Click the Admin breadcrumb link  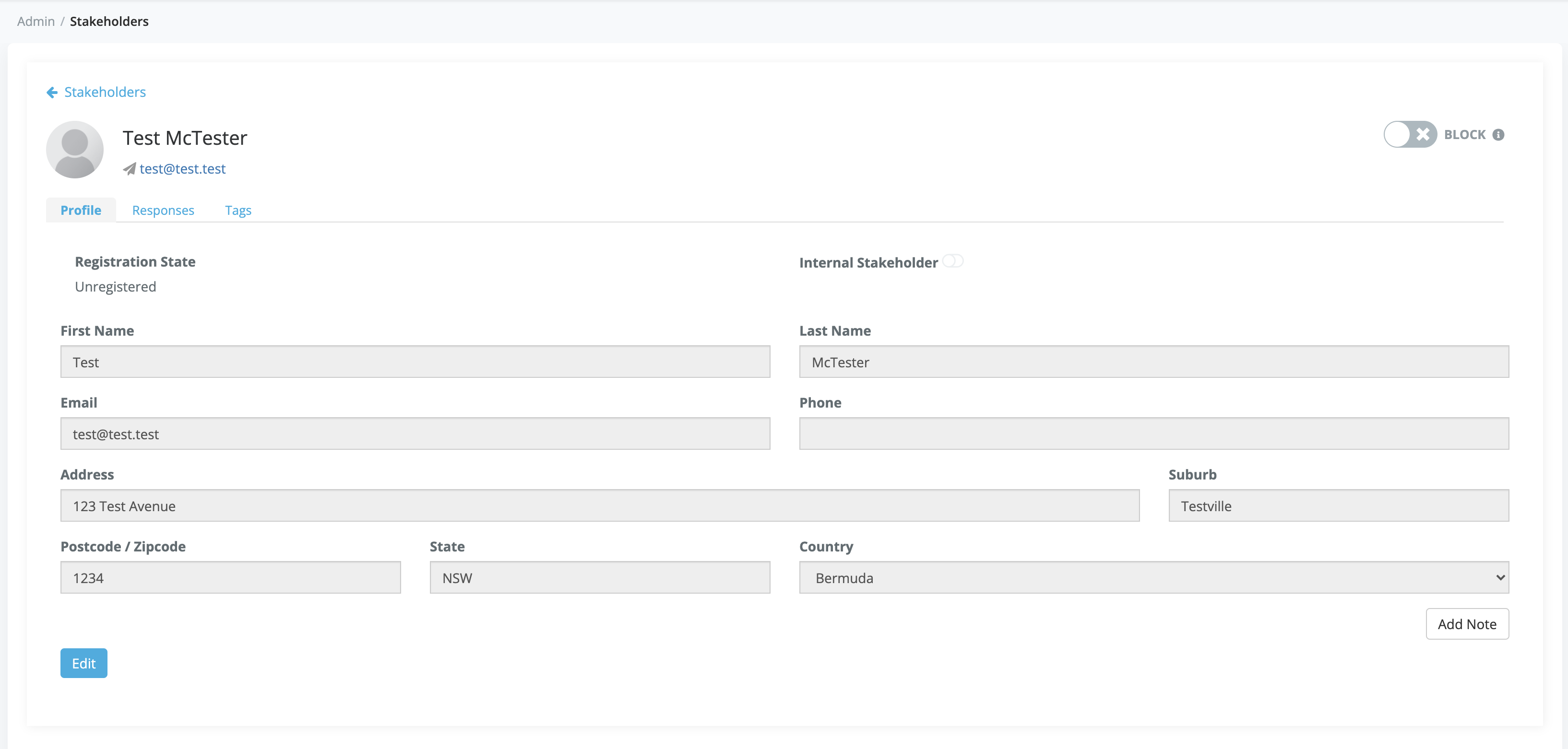(36, 21)
